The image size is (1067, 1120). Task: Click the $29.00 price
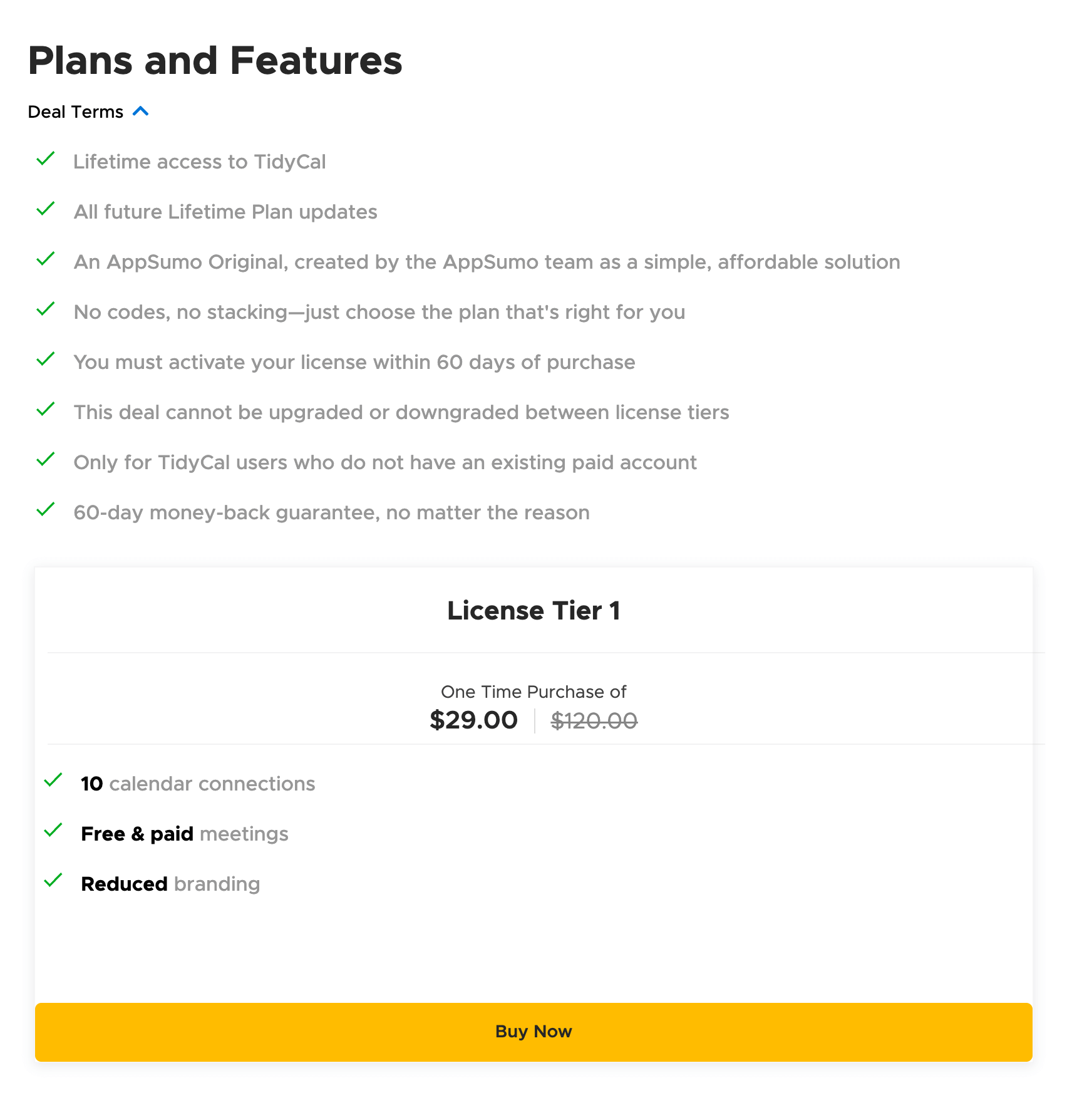(473, 720)
